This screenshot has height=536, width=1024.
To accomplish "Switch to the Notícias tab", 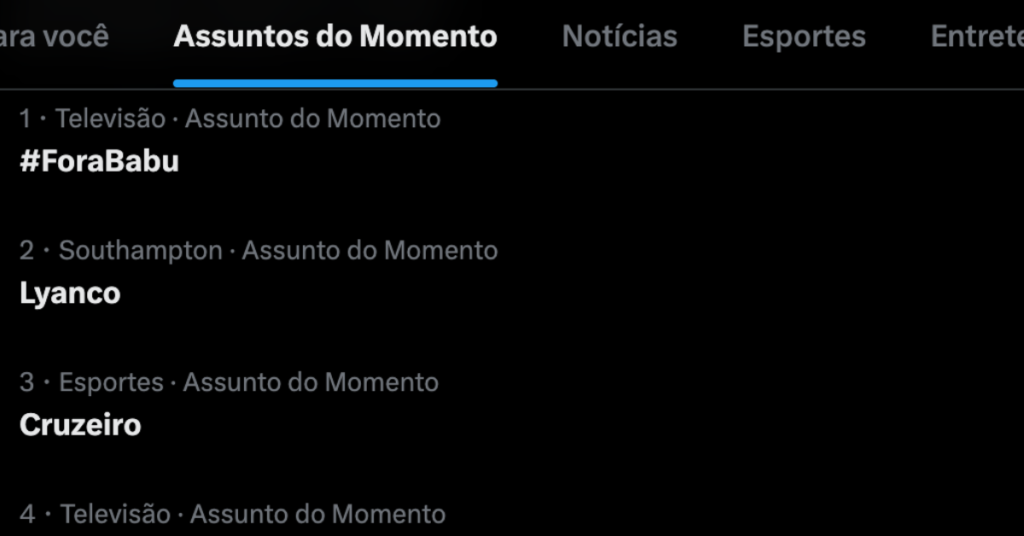I will (619, 37).
